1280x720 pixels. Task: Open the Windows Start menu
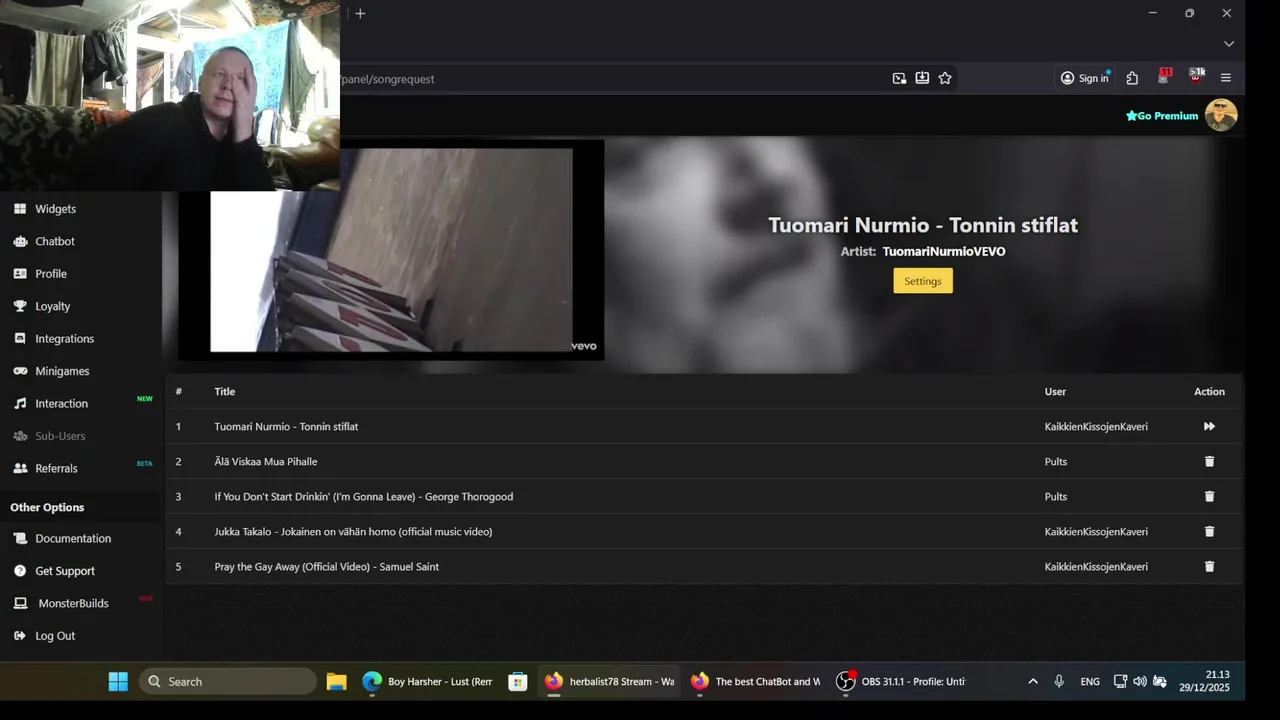tap(118, 681)
